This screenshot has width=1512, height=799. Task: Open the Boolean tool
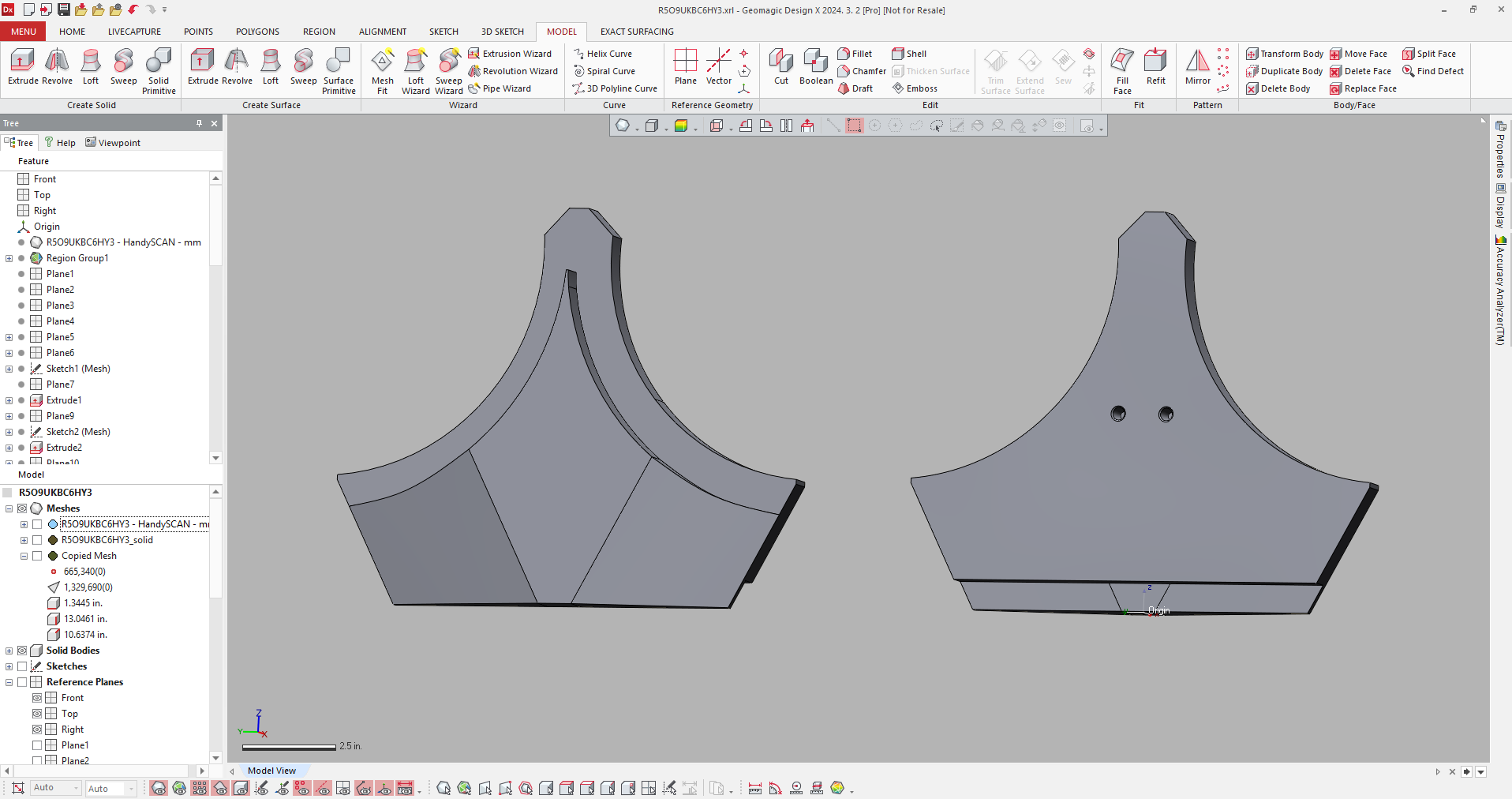(816, 67)
